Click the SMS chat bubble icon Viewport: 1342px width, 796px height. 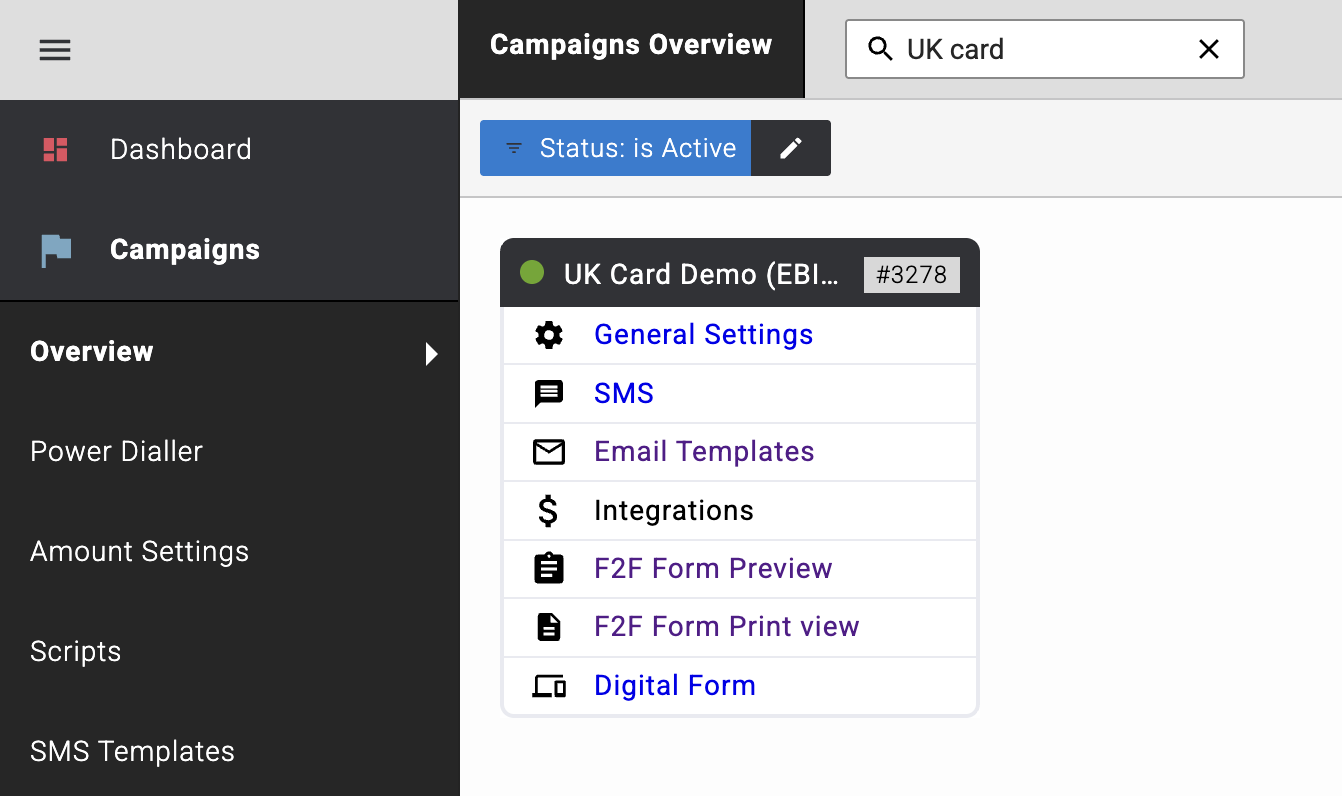pyautogui.click(x=548, y=393)
